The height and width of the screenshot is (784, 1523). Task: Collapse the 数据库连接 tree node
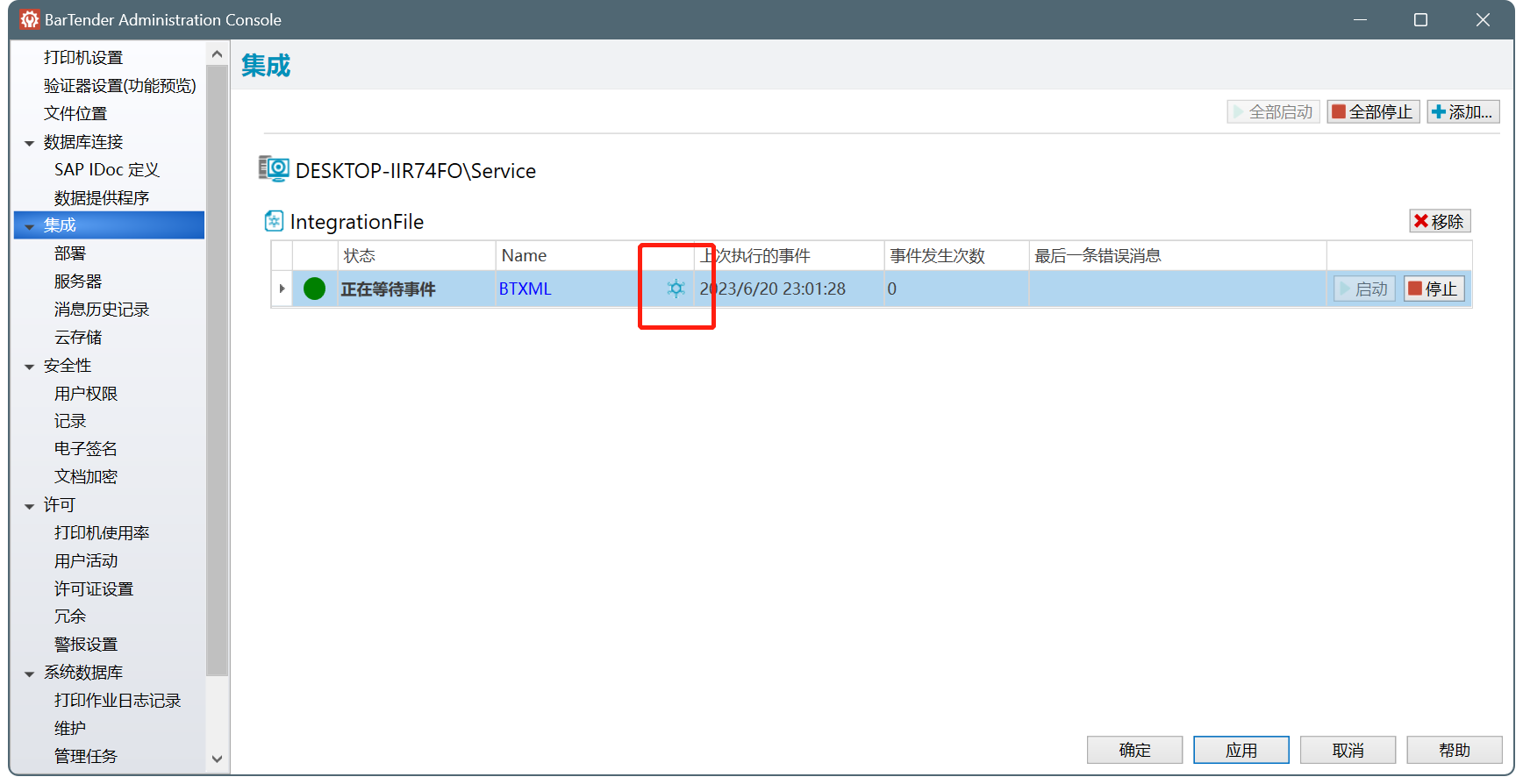point(30,143)
